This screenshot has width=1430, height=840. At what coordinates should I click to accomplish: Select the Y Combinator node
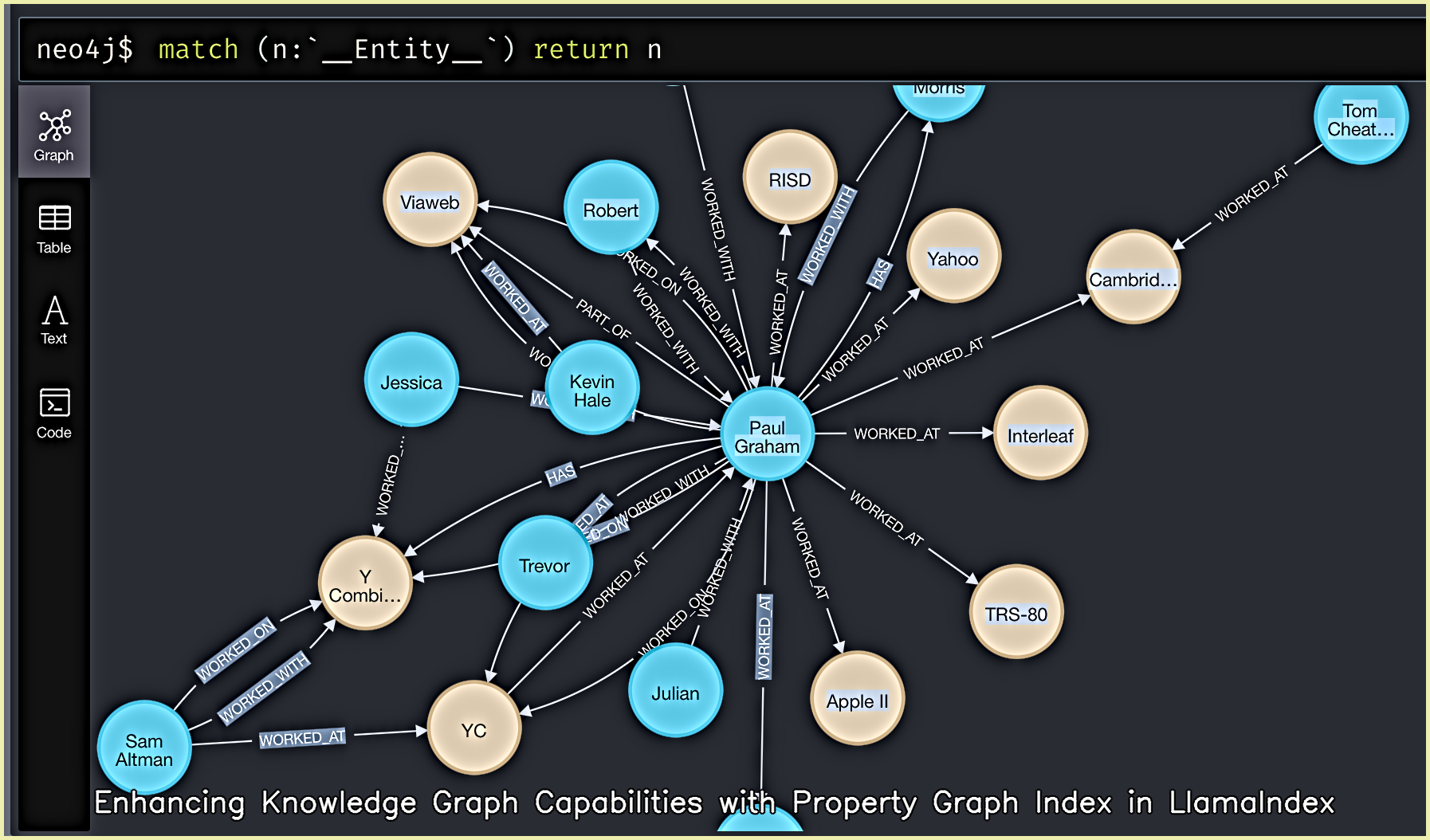point(365,583)
